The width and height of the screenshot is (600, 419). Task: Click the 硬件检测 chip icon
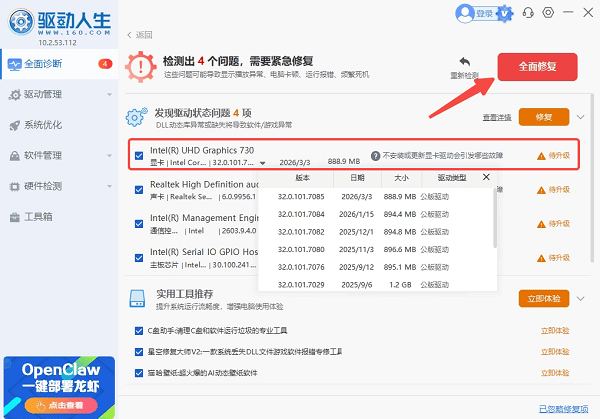(15, 186)
